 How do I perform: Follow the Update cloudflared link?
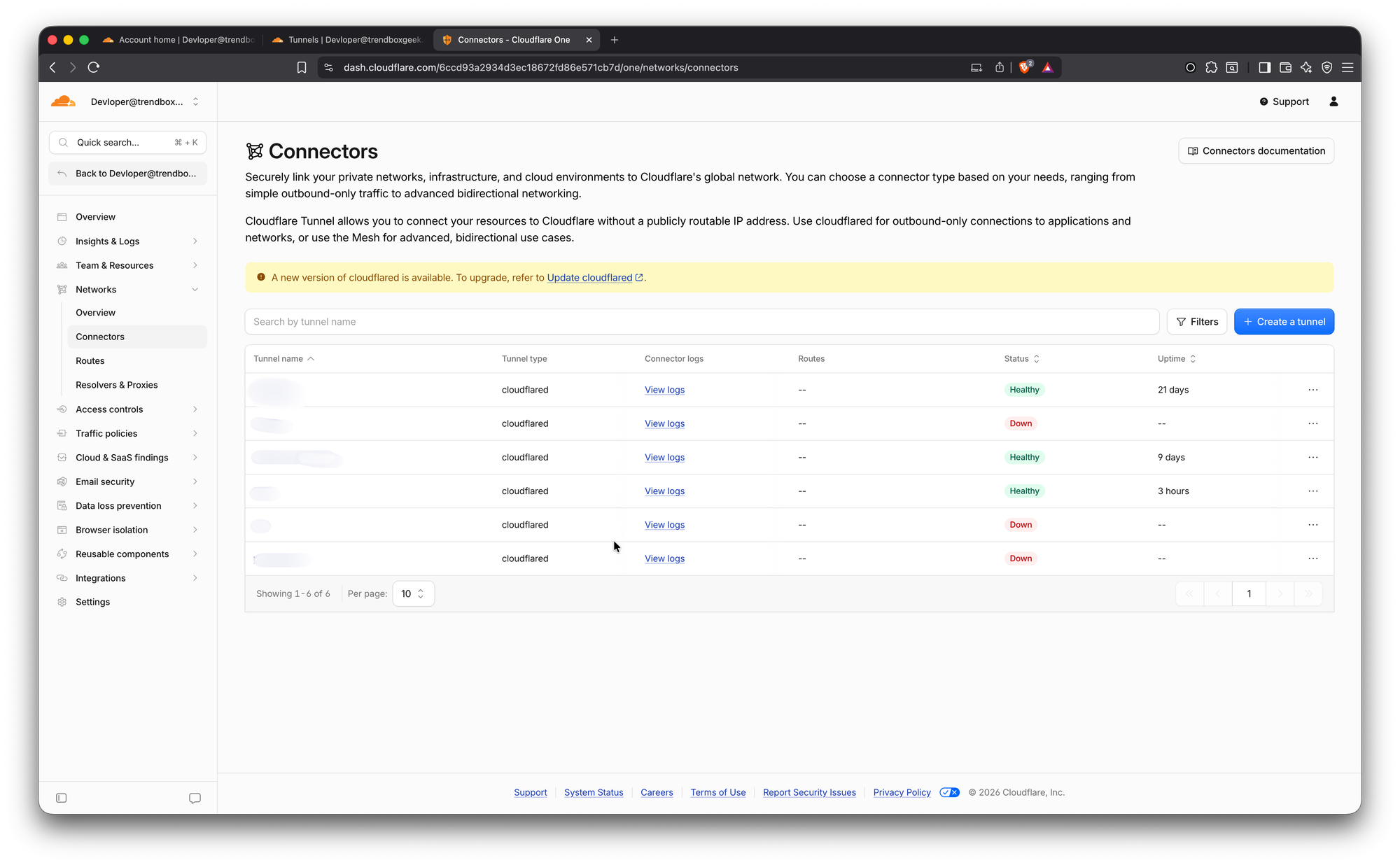[x=595, y=278]
